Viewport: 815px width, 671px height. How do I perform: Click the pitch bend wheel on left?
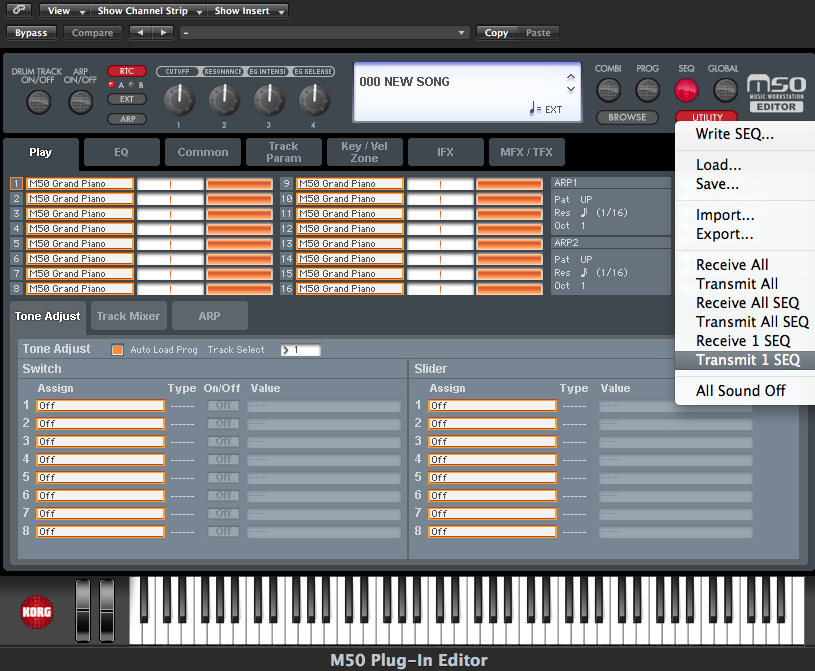pos(83,611)
